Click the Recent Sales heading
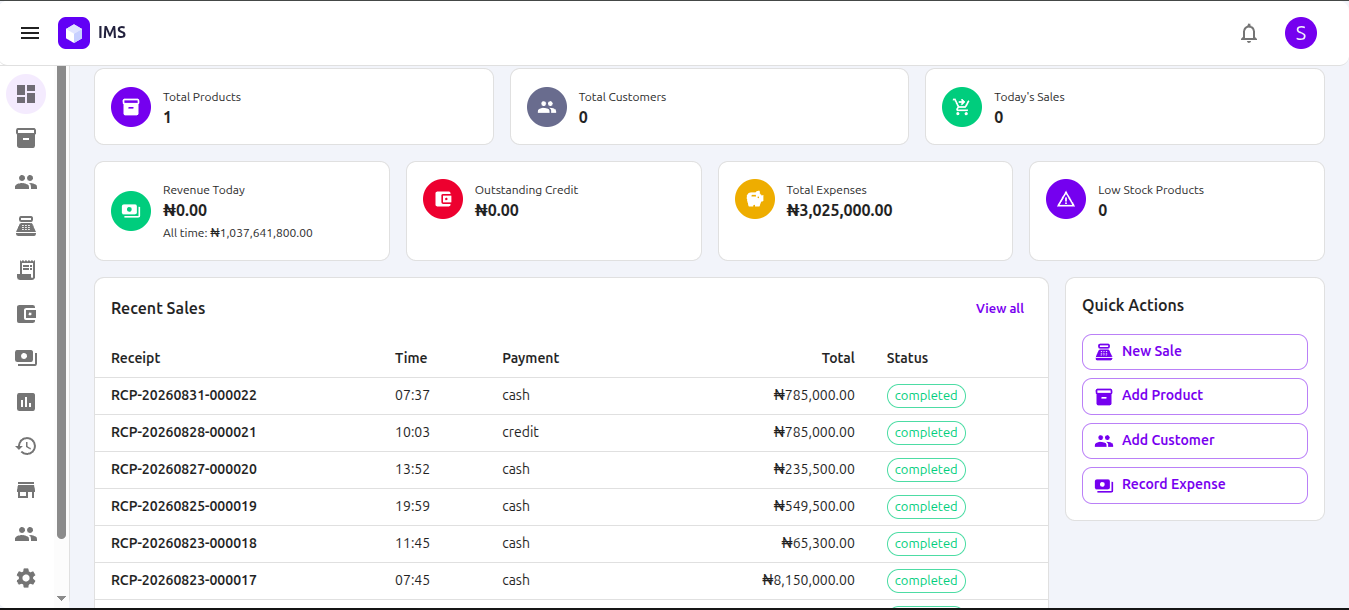Viewport: 1349px width, 610px height. coord(158,309)
